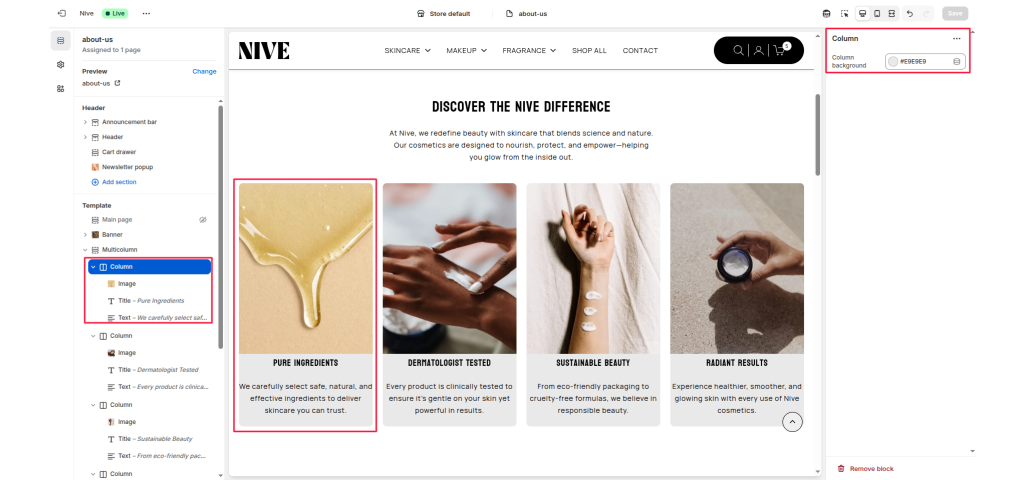
Task: Click the exit editor icon
Action: pyautogui.click(x=61, y=13)
